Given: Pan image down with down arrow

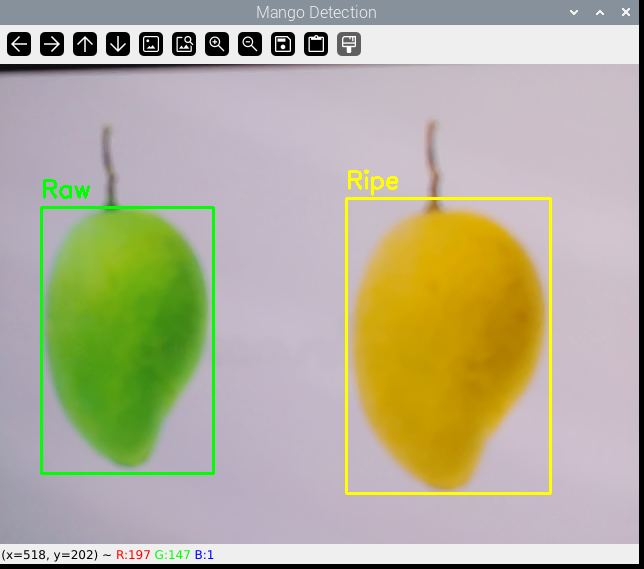Looking at the screenshot, I should [118, 44].
